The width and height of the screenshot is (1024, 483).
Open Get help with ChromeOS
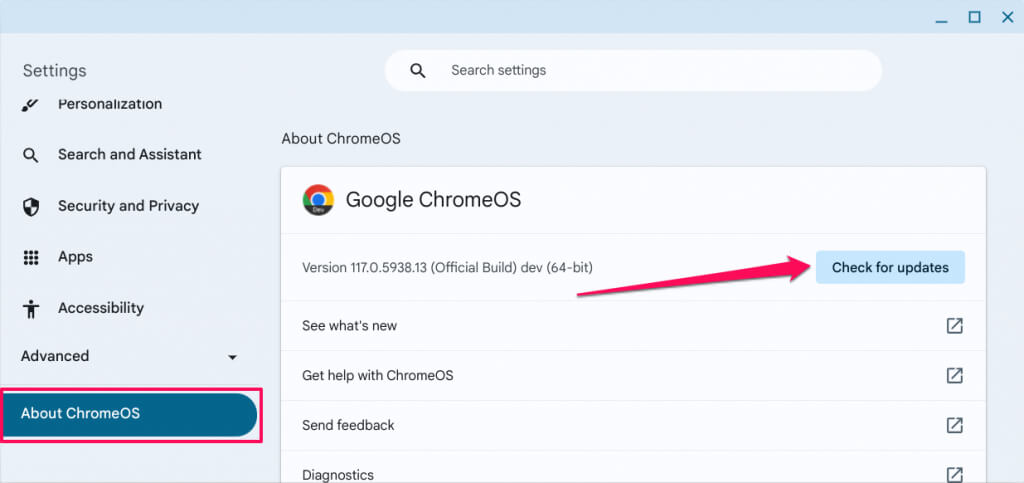378,376
